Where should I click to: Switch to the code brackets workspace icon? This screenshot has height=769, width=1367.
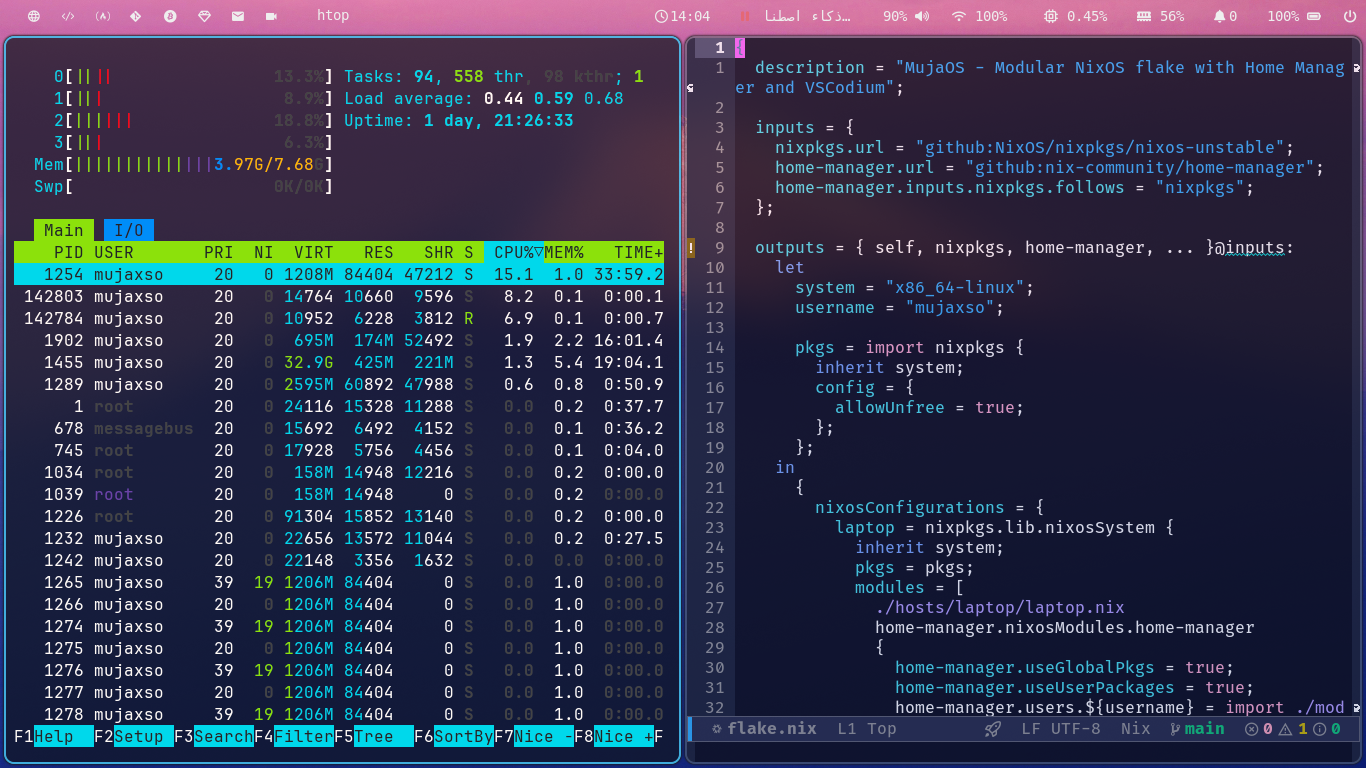(68, 16)
